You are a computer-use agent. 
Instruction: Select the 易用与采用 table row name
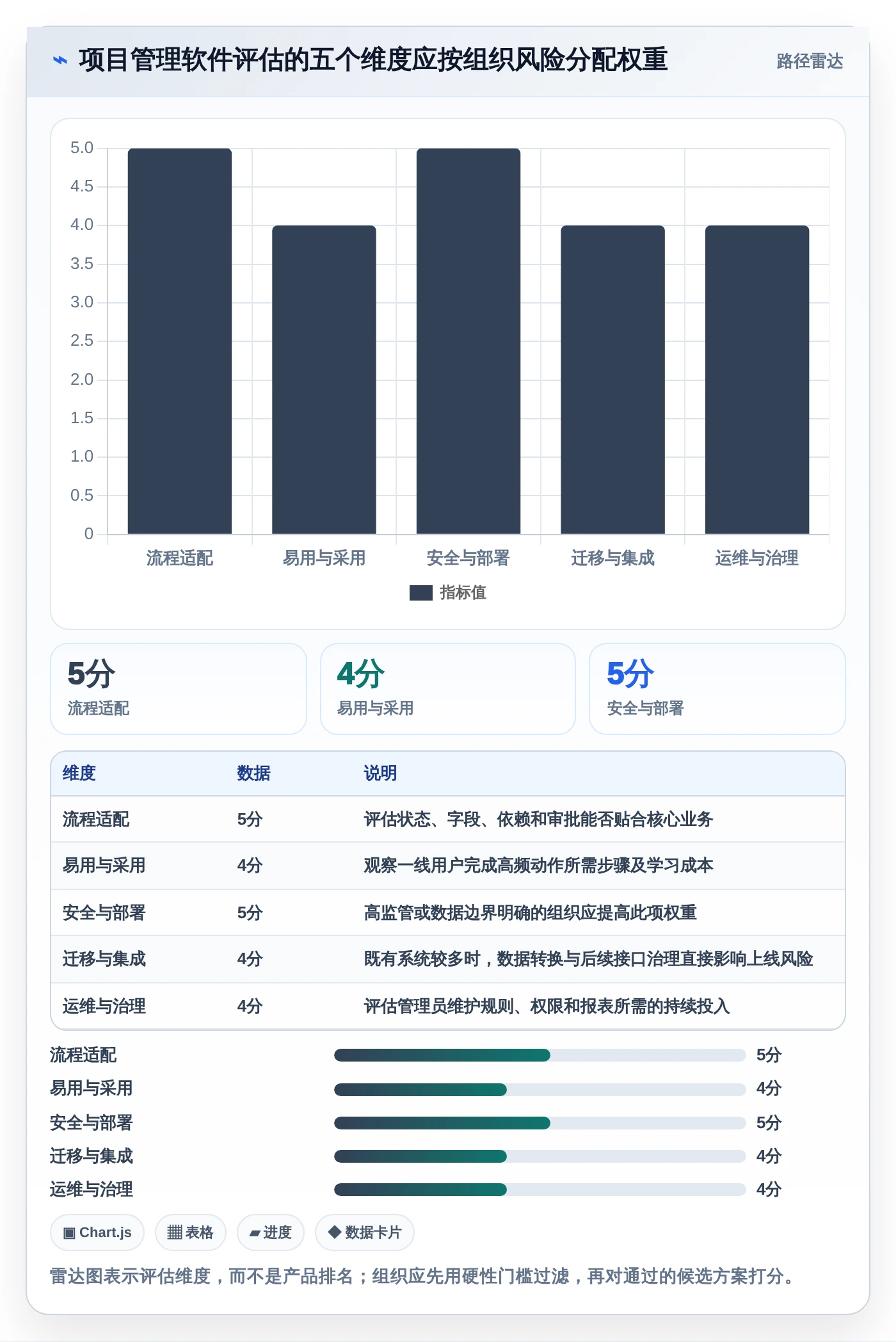[x=104, y=866]
